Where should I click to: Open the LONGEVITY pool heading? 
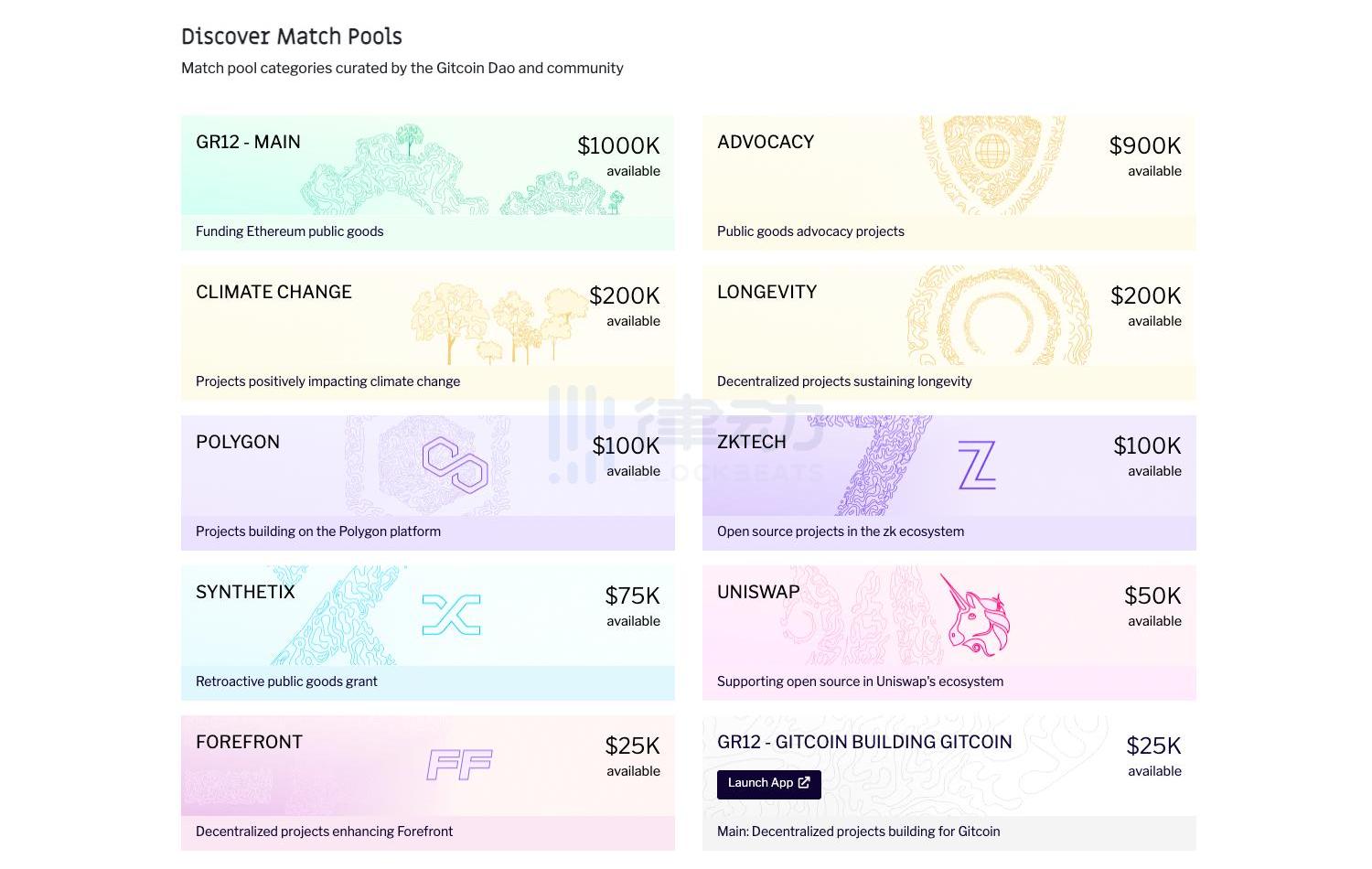766,292
